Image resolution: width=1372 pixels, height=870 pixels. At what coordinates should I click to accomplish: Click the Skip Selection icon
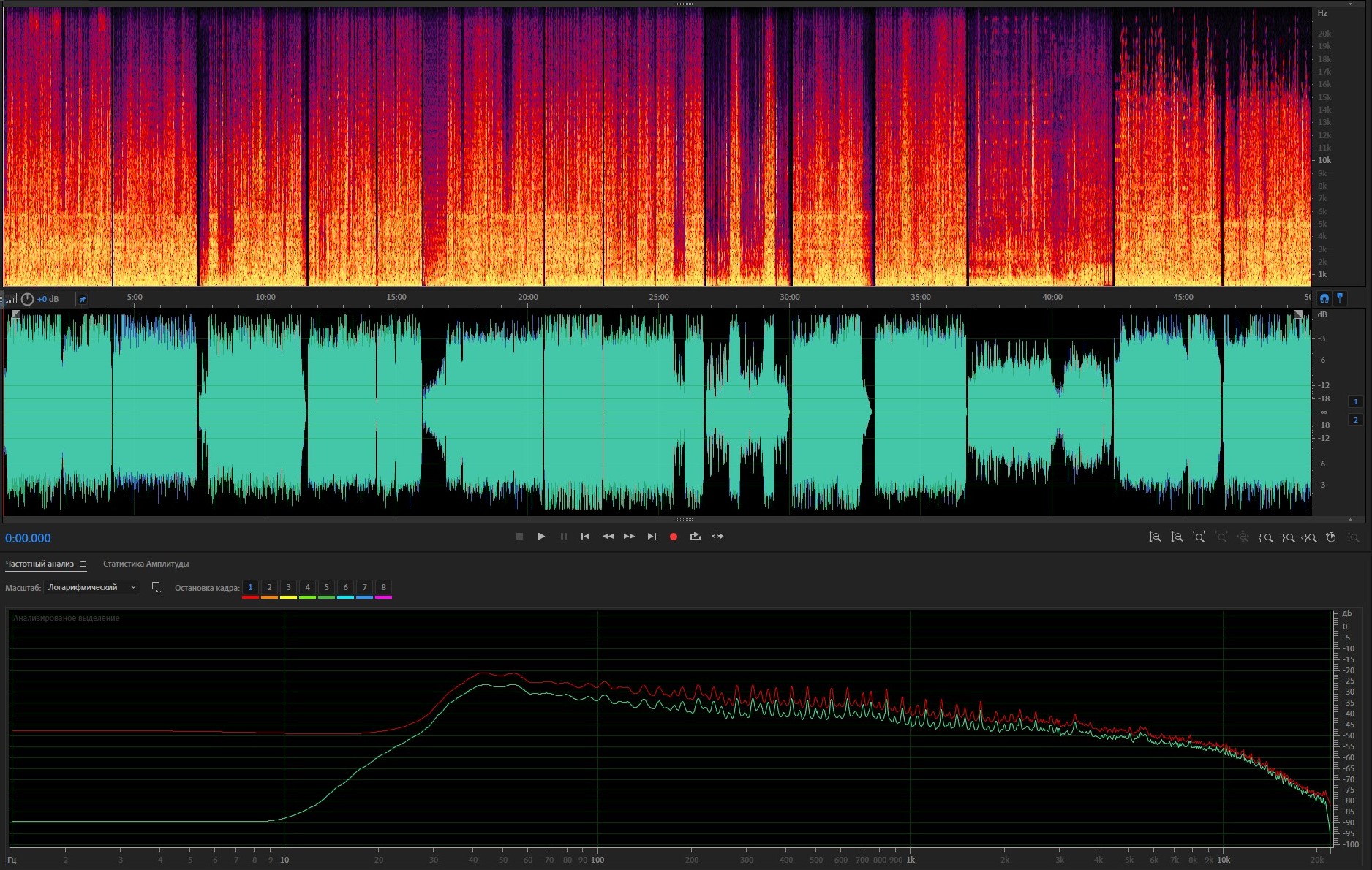pyautogui.click(x=717, y=537)
